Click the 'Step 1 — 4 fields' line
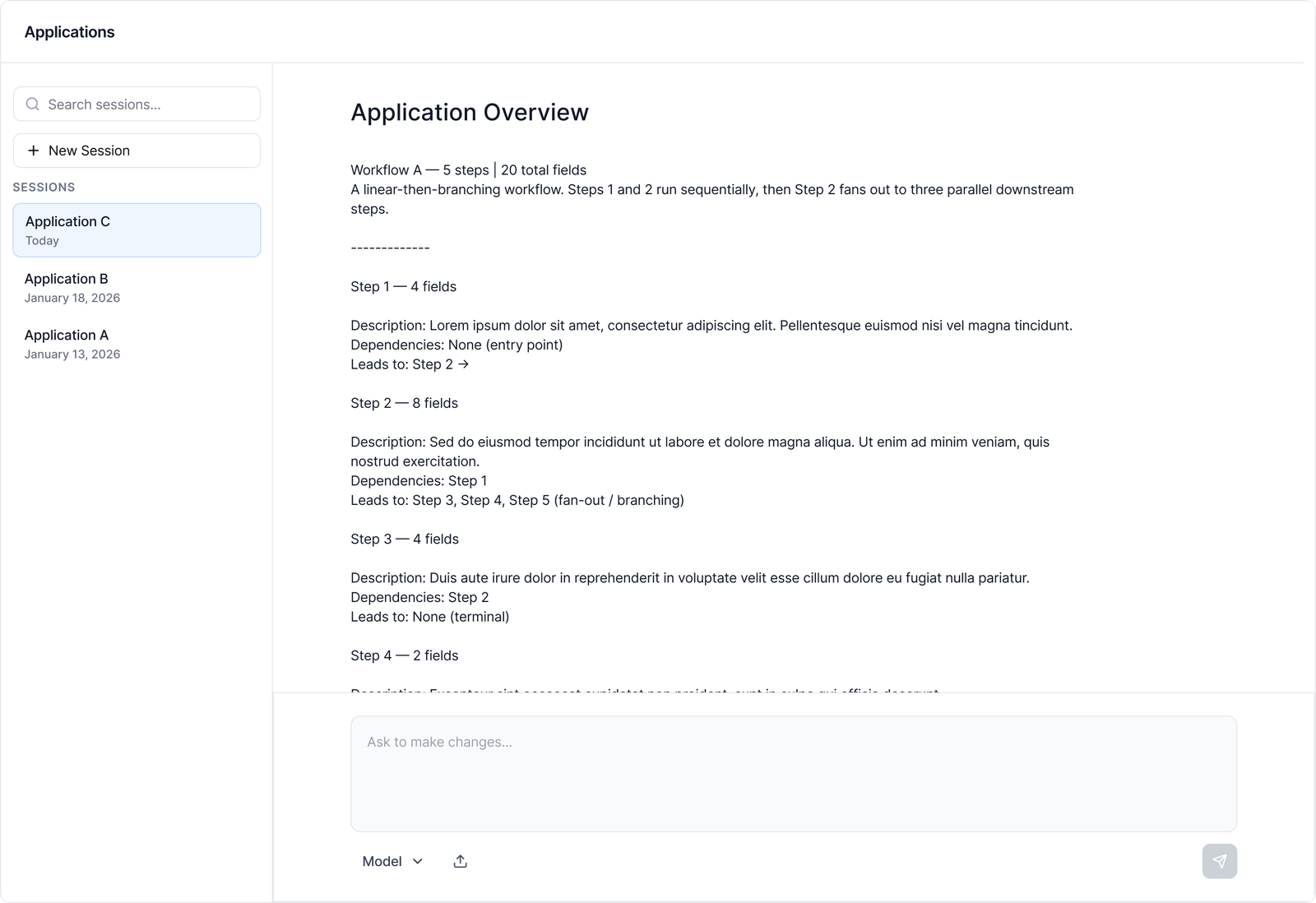Viewport: 1316px width, 903px height. 404,287
